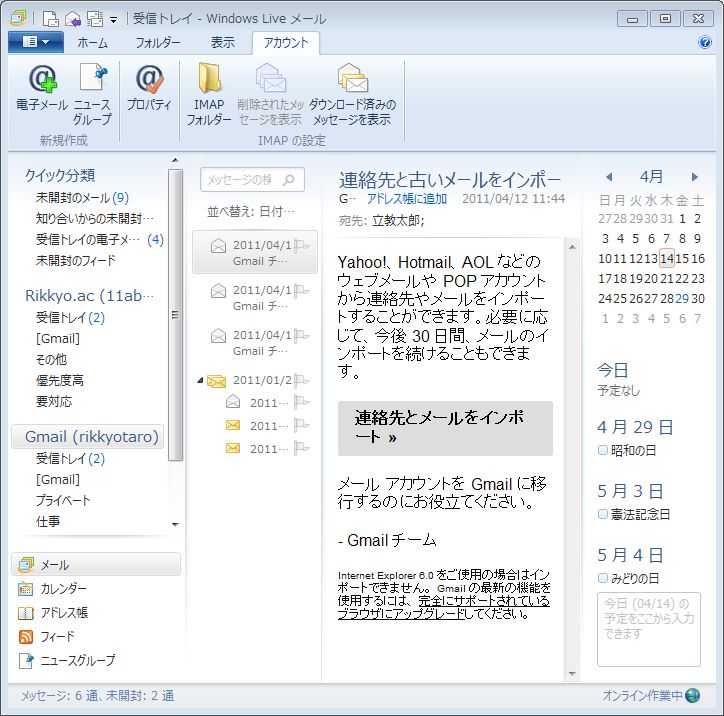Viewport: 724px width, 716px height.
Task: Check the 昭和の日 checkbox
Action: pos(603,450)
